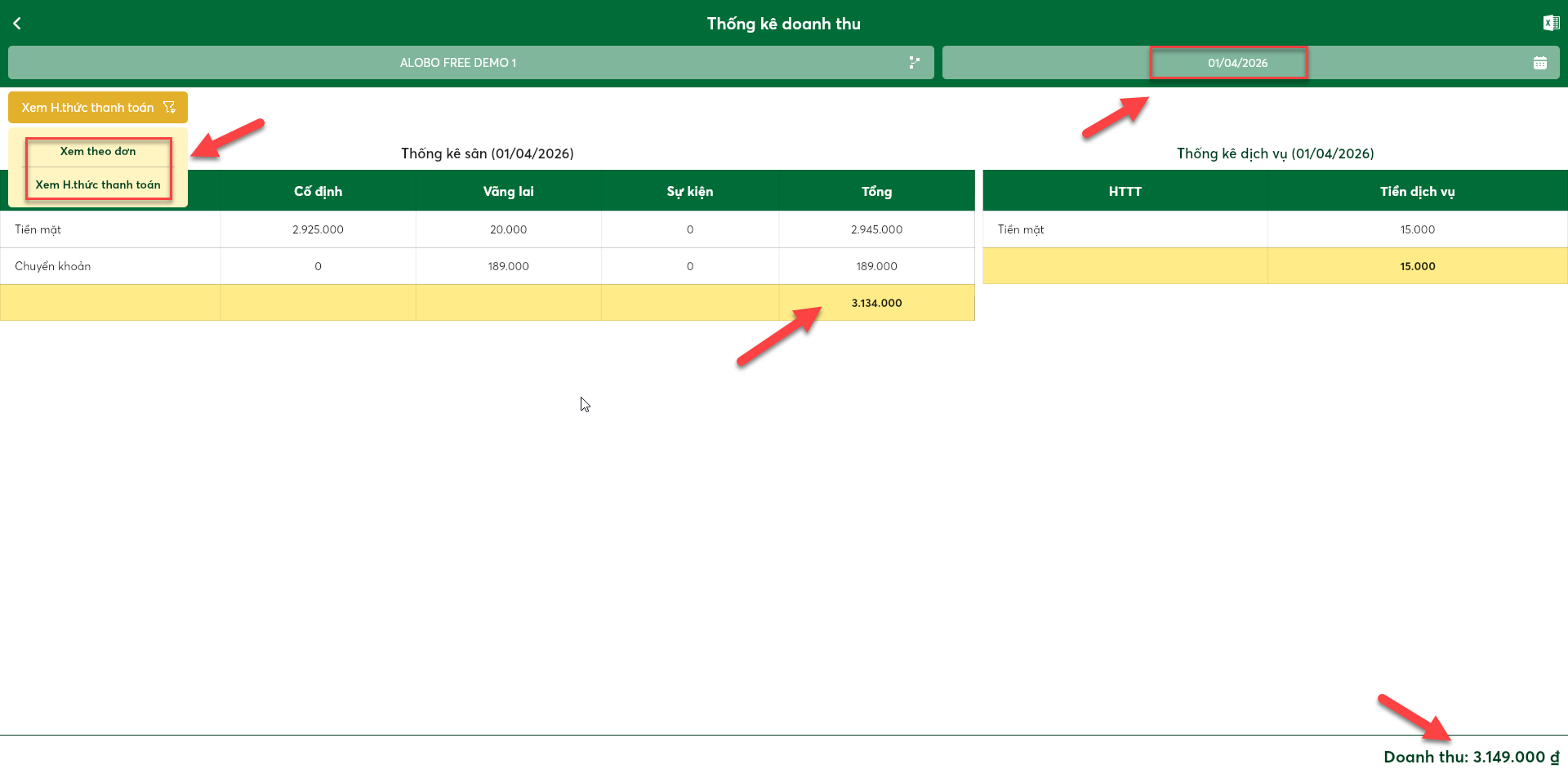Image resolution: width=1568 pixels, height=778 pixels.
Task: Click the Vãng lai column header
Action: 508,191
